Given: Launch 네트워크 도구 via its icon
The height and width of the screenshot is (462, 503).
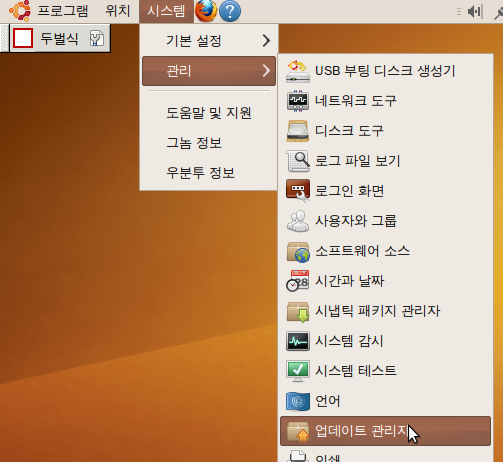Looking at the screenshot, I should point(298,101).
